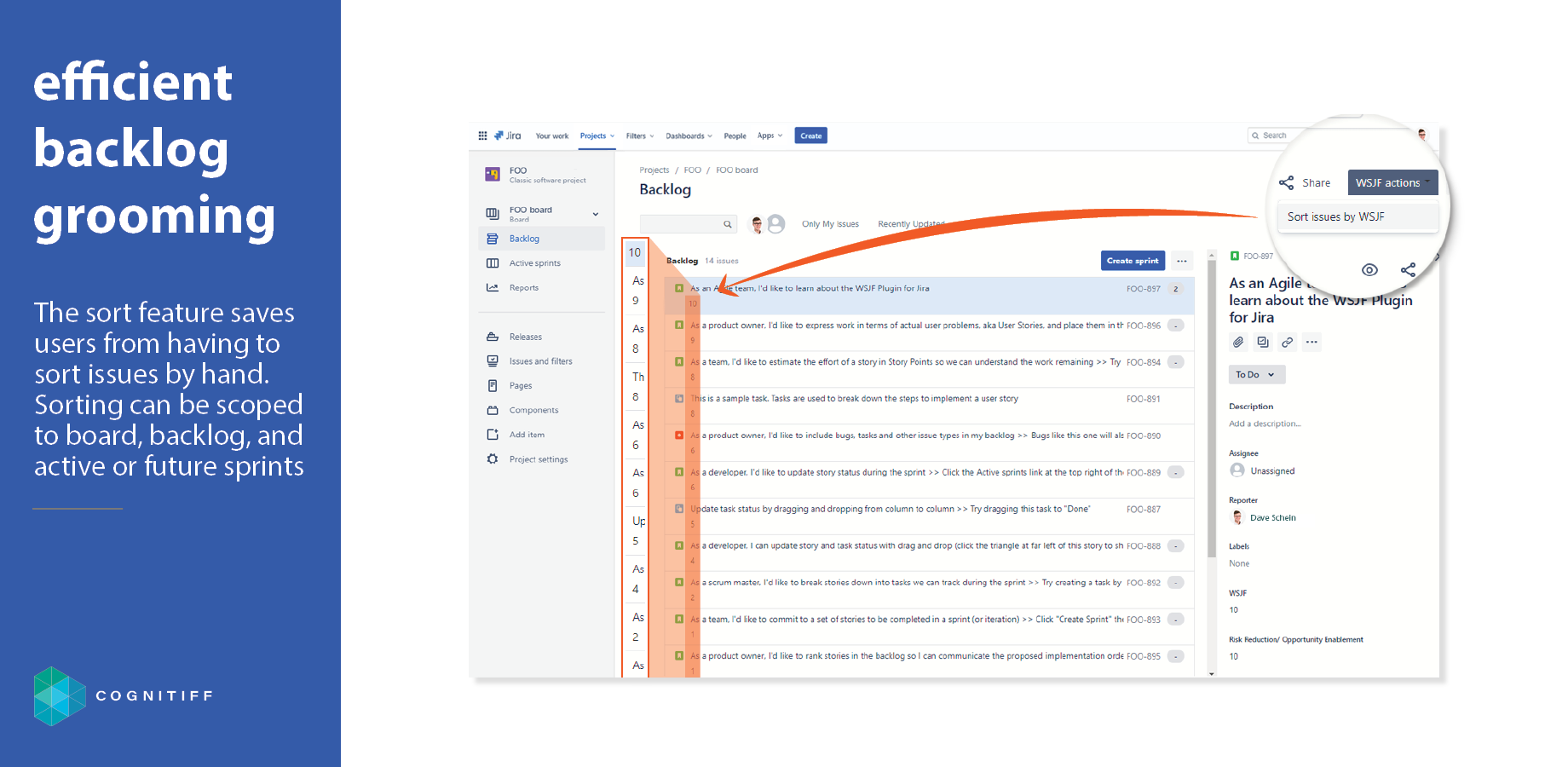Click the magnifier icon in backlog search

pos(728,224)
